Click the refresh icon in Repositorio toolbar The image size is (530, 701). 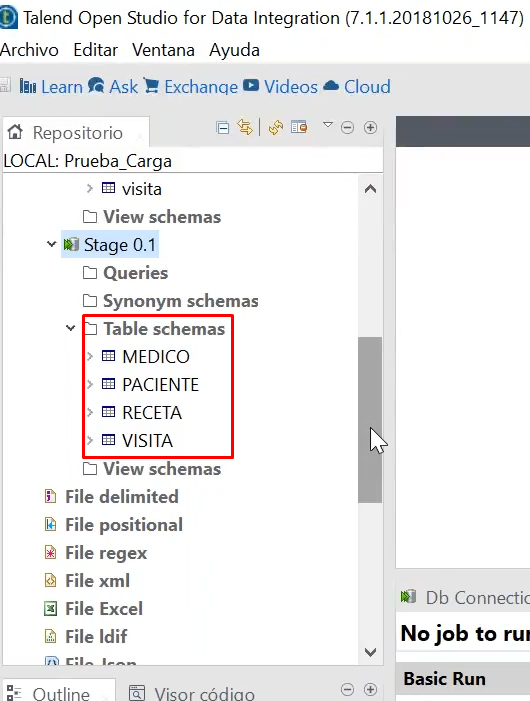tap(276, 128)
